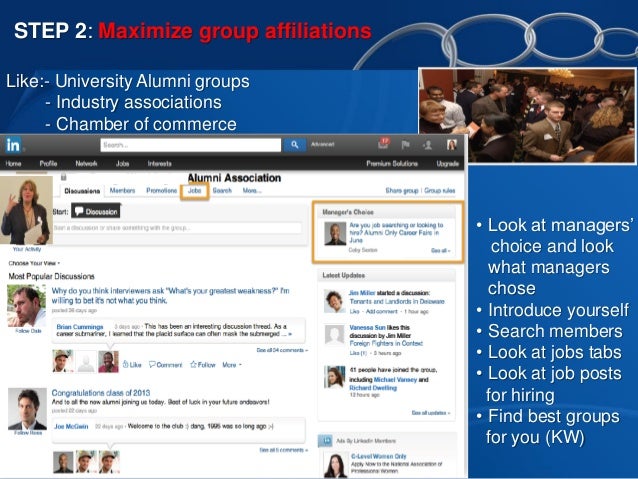The width and height of the screenshot is (638, 479).
Task: Click the Group rules link
Action: point(439,190)
